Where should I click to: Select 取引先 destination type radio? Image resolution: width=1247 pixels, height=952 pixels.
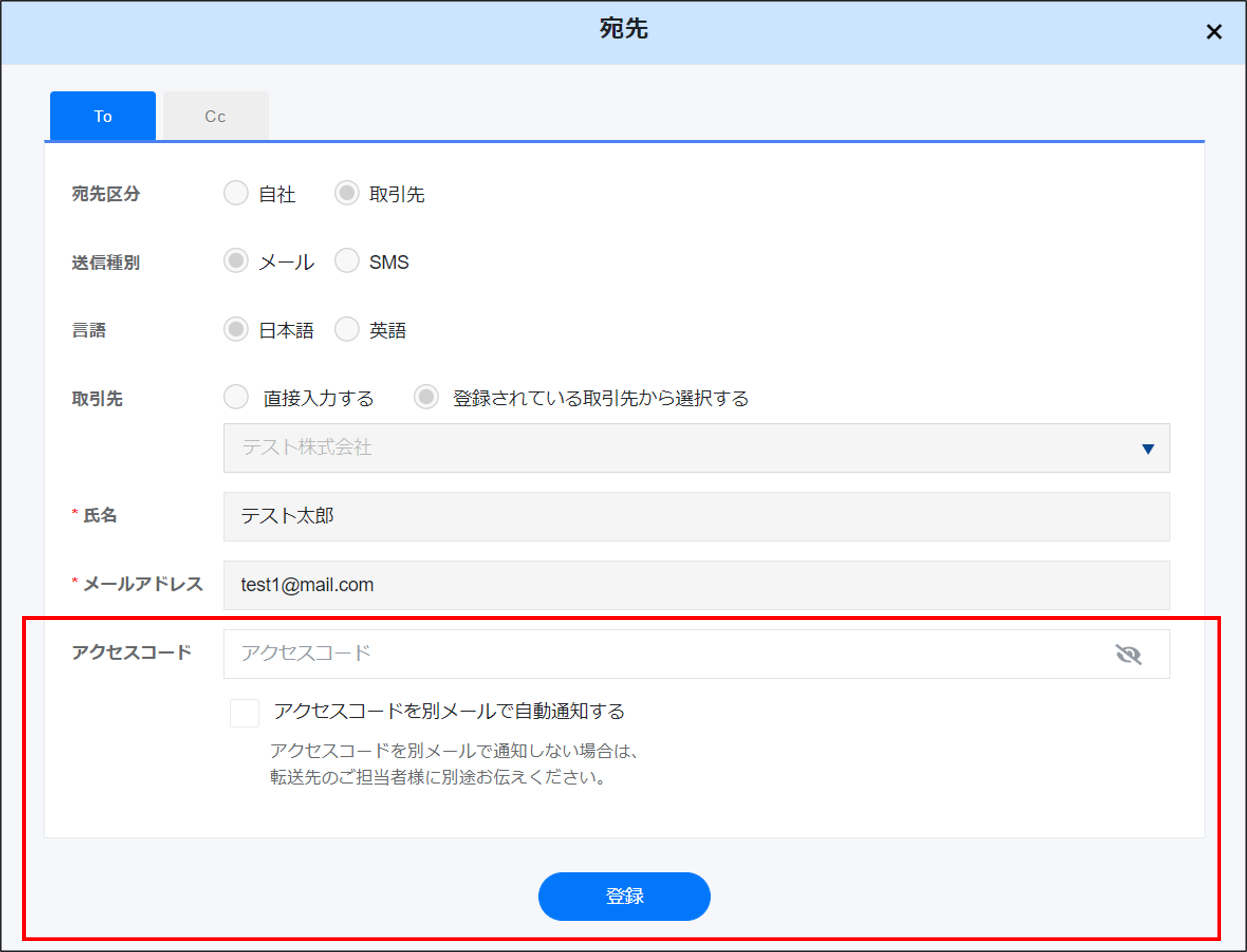click(346, 193)
